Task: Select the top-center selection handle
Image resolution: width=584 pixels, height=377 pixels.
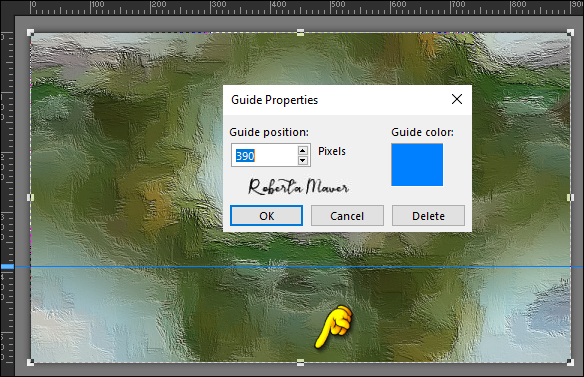Action: click(301, 32)
